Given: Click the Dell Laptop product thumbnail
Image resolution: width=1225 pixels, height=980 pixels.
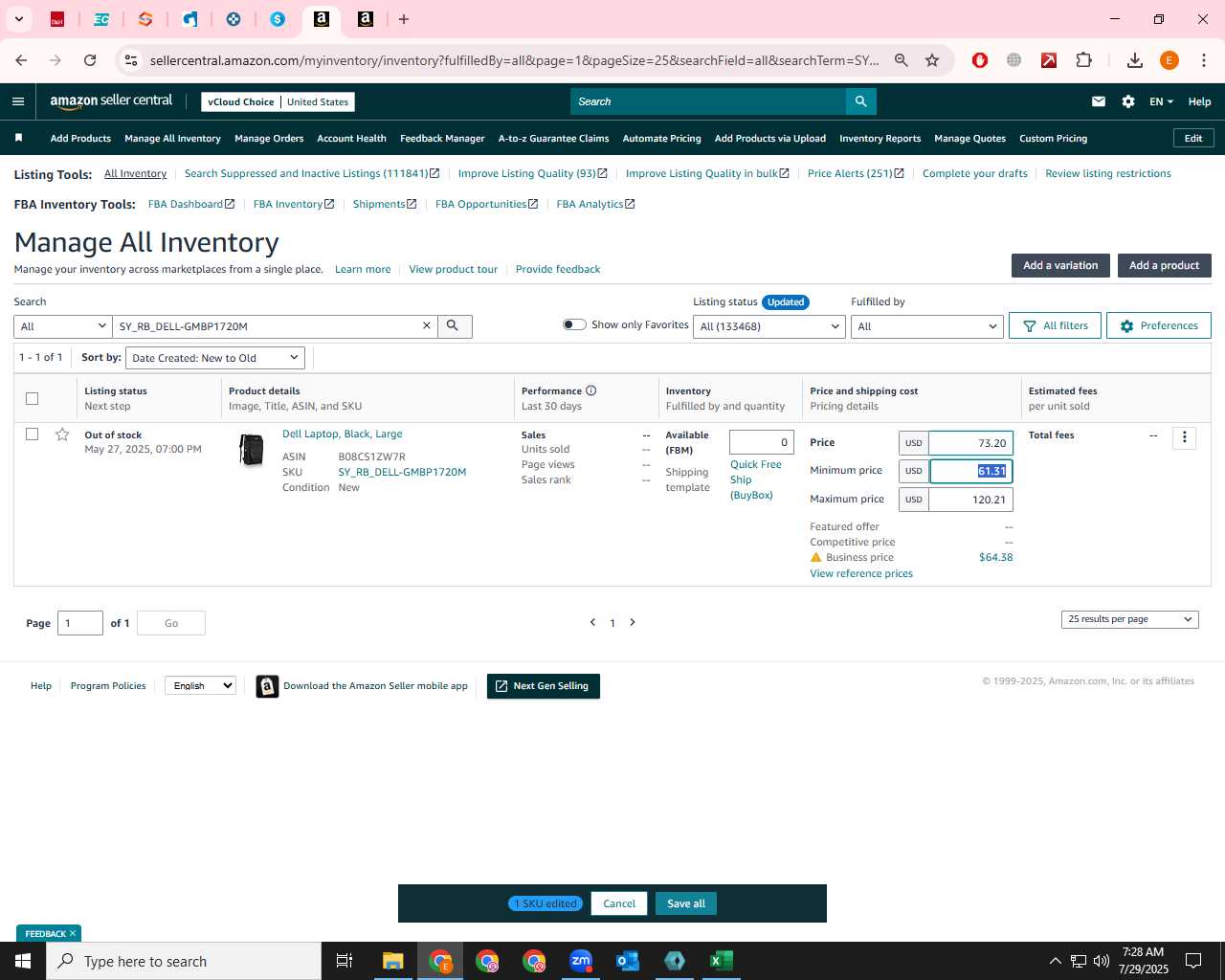Looking at the screenshot, I should click(x=252, y=449).
